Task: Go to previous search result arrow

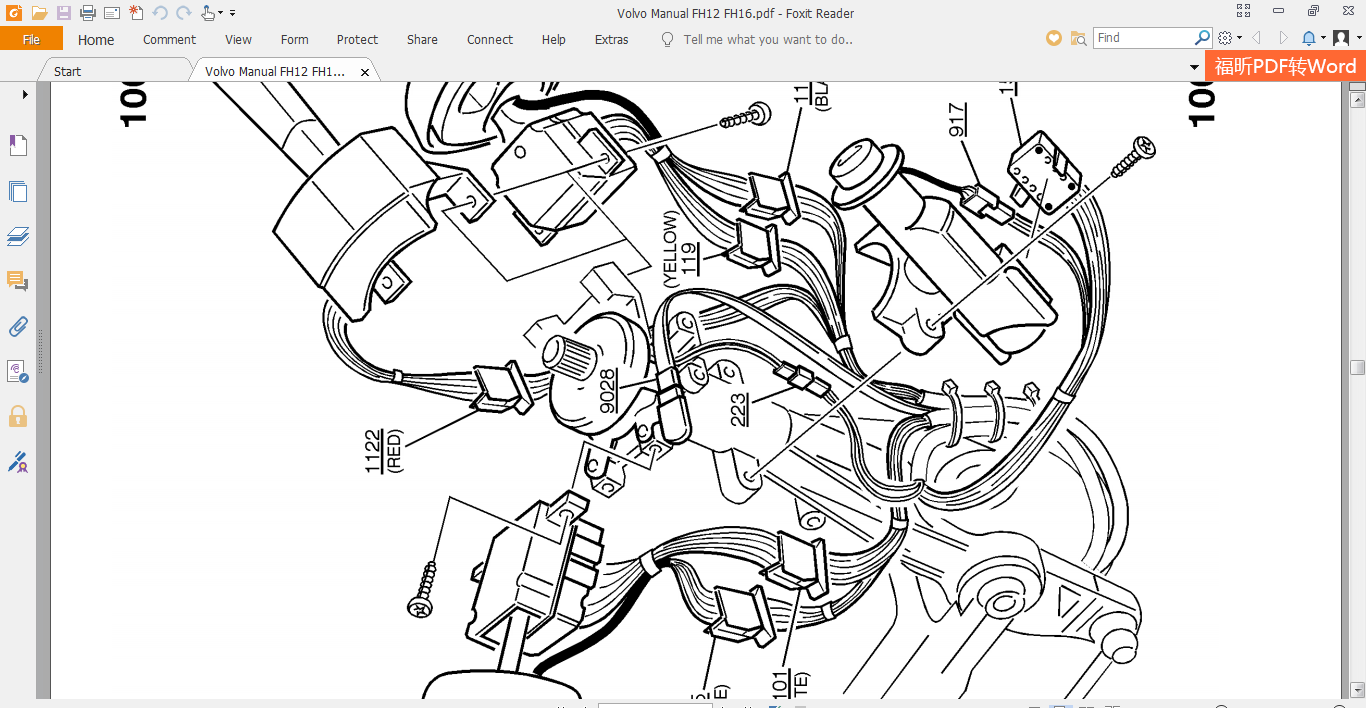Action: [x=1256, y=38]
